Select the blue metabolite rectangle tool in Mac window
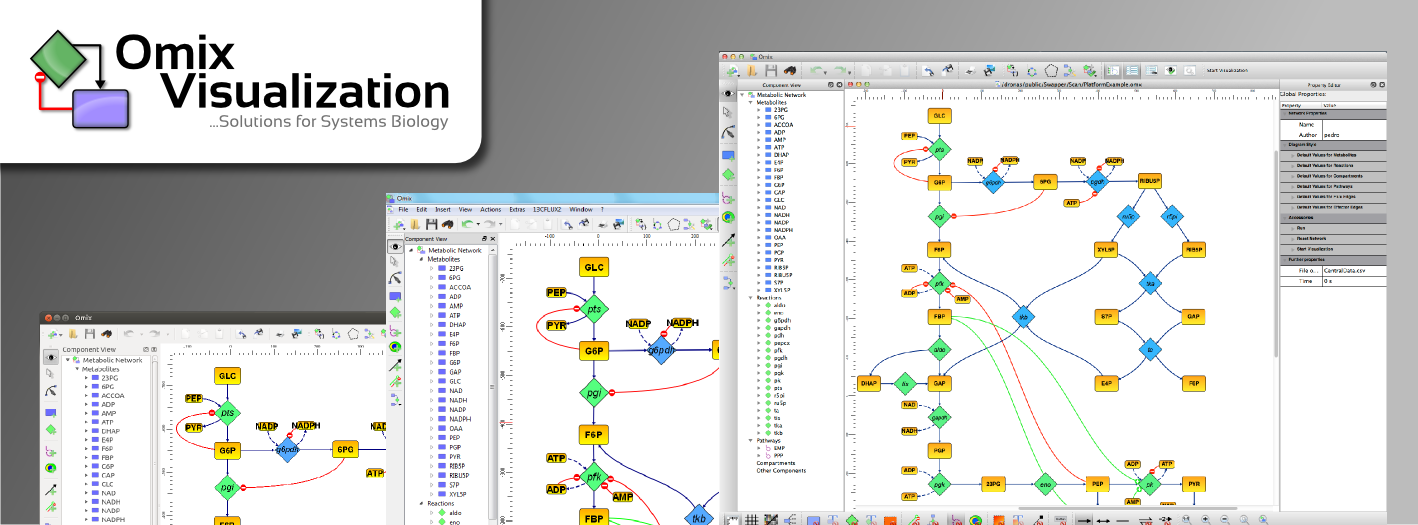This screenshot has width=1418, height=525. [729, 155]
